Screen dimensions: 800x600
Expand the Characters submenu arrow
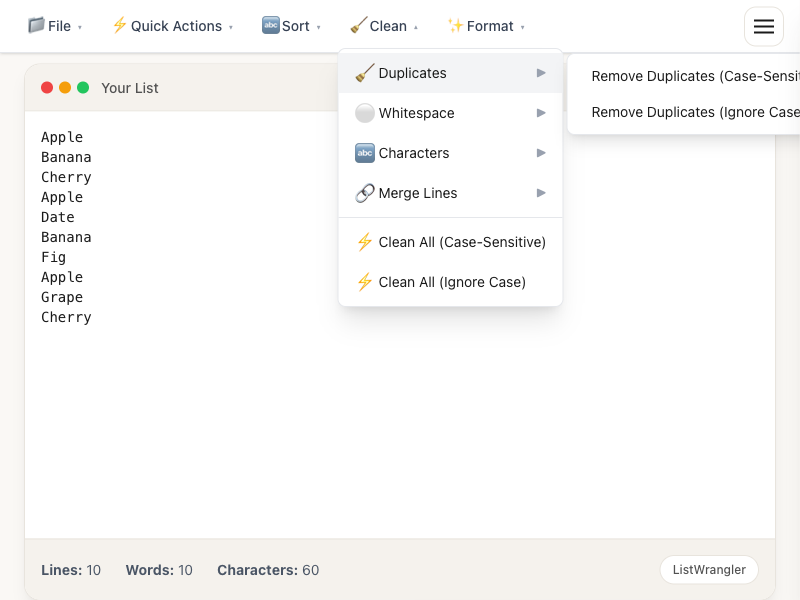point(541,153)
